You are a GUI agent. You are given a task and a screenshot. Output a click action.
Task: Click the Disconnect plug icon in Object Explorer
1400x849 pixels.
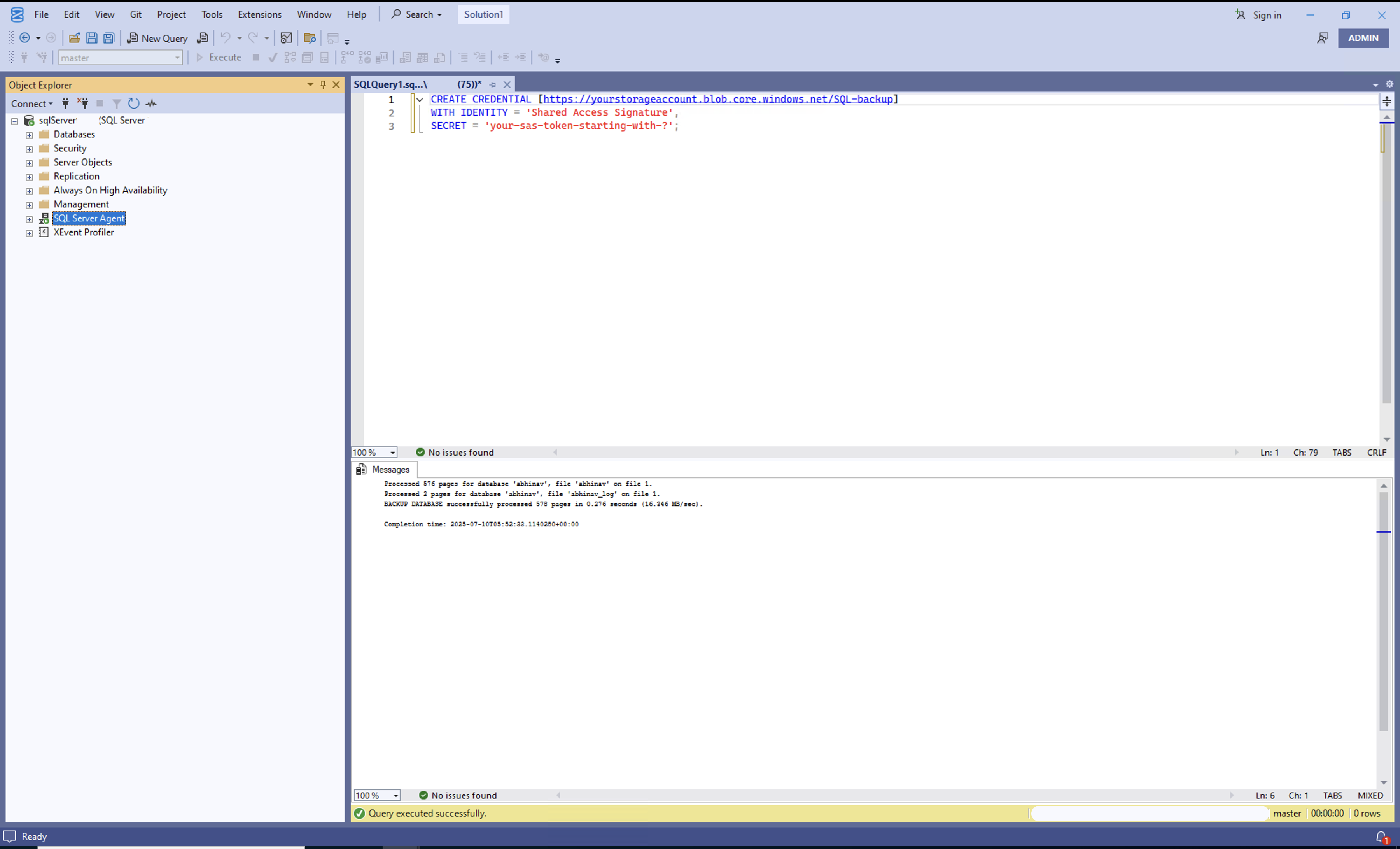[x=83, y=103]
